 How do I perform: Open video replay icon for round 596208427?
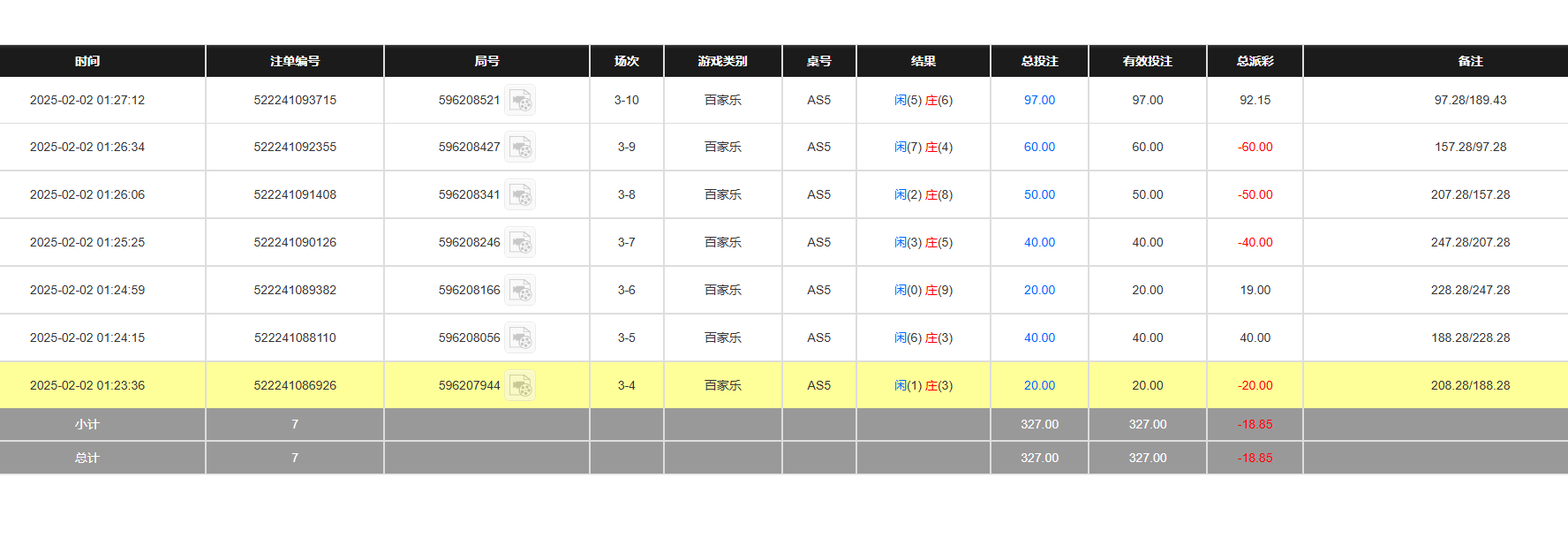pyautogui.click(x=520, y=148)
